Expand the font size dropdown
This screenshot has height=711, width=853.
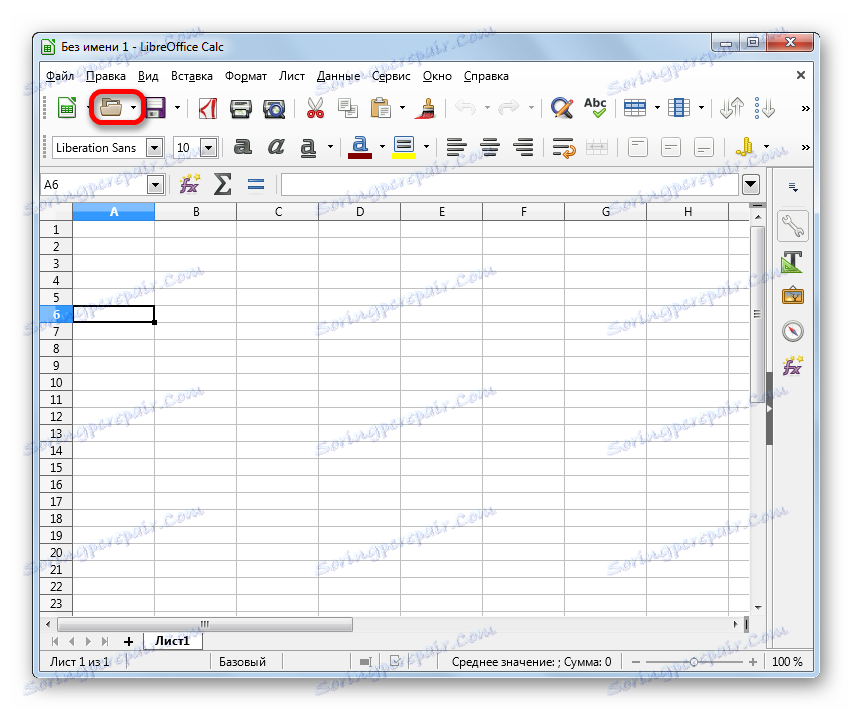209,147
